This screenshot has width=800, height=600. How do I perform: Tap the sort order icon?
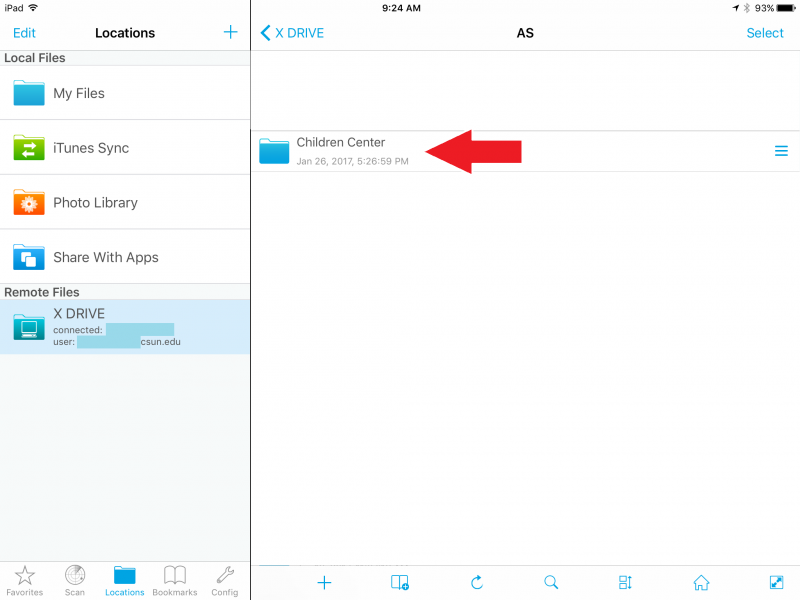point(625,582)
